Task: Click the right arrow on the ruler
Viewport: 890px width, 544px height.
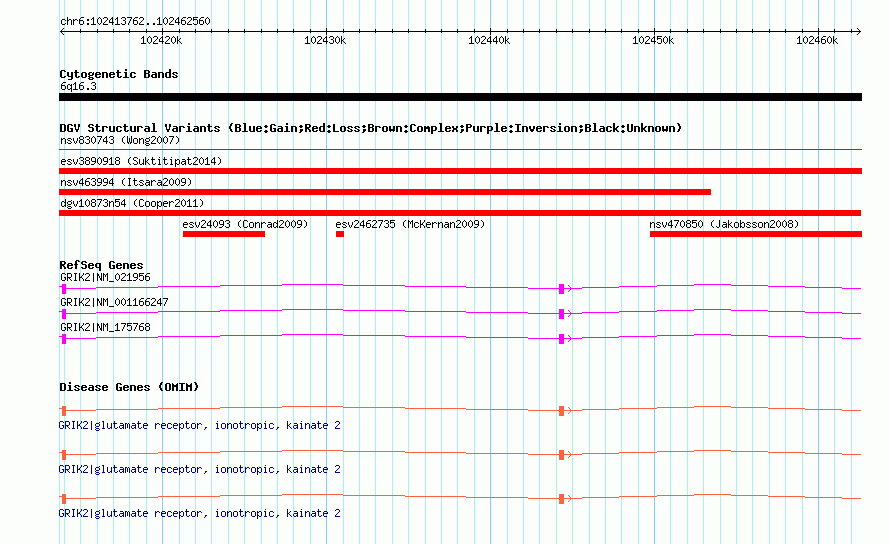Action: (859, 31)
